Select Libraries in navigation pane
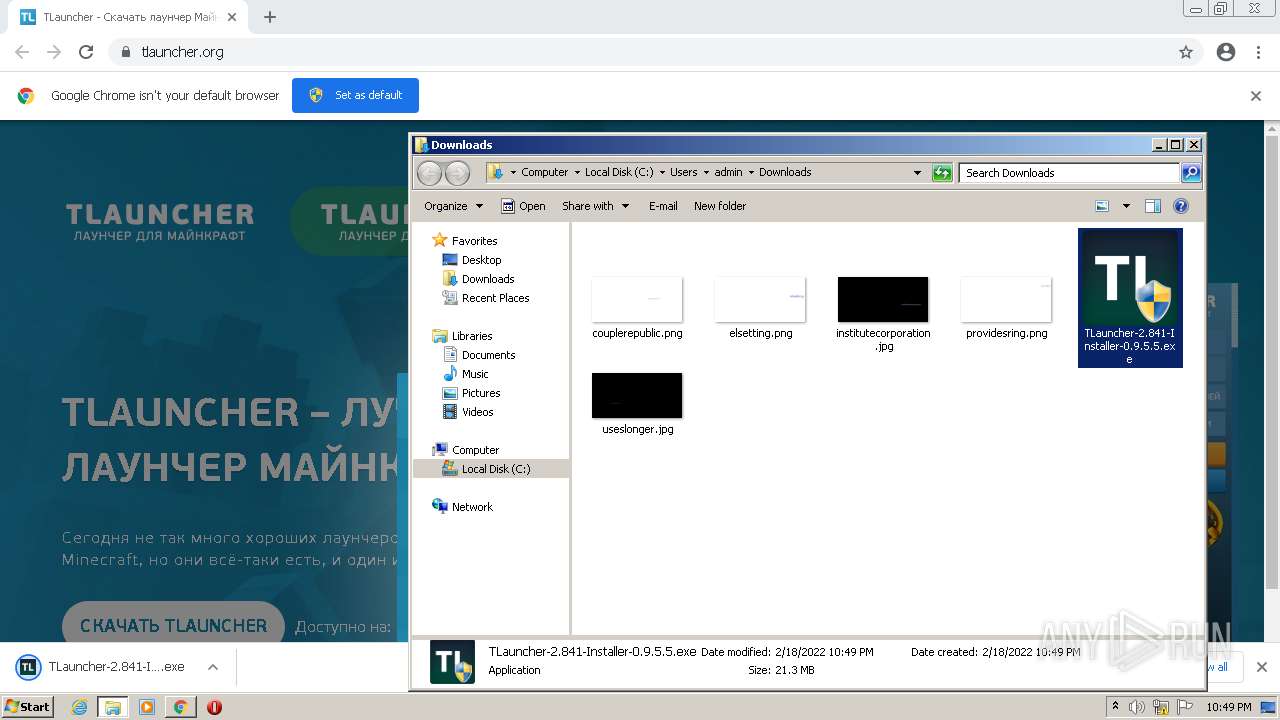Image resolution: width=1280 pixels, height=720 pixels. pos(472,336)
